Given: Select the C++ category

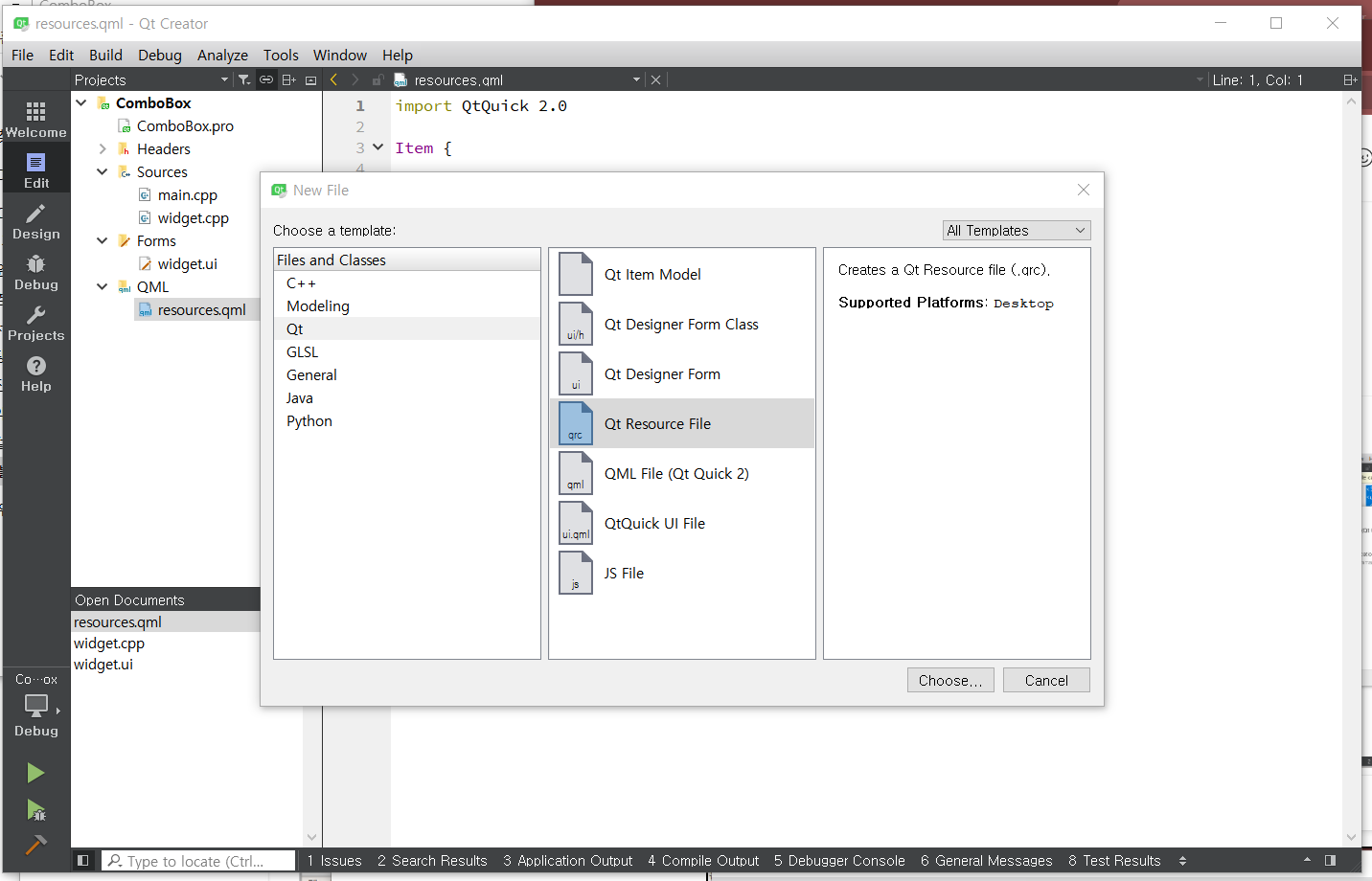Looking at the screenshot, I should pyautogui.click(x=407, y=283).
